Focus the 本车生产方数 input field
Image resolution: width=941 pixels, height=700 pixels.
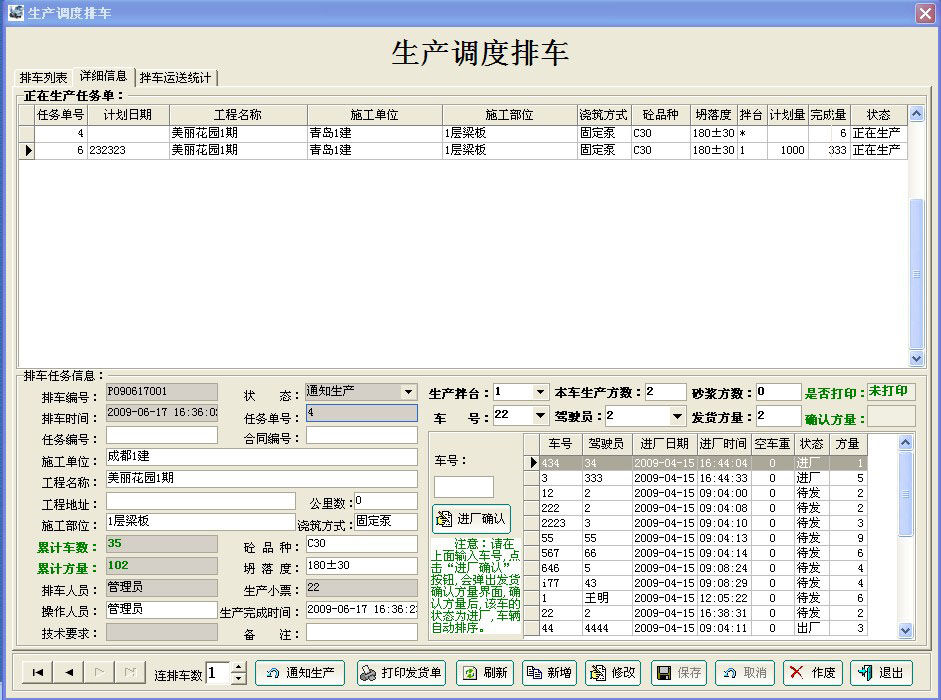pos(665,392)
